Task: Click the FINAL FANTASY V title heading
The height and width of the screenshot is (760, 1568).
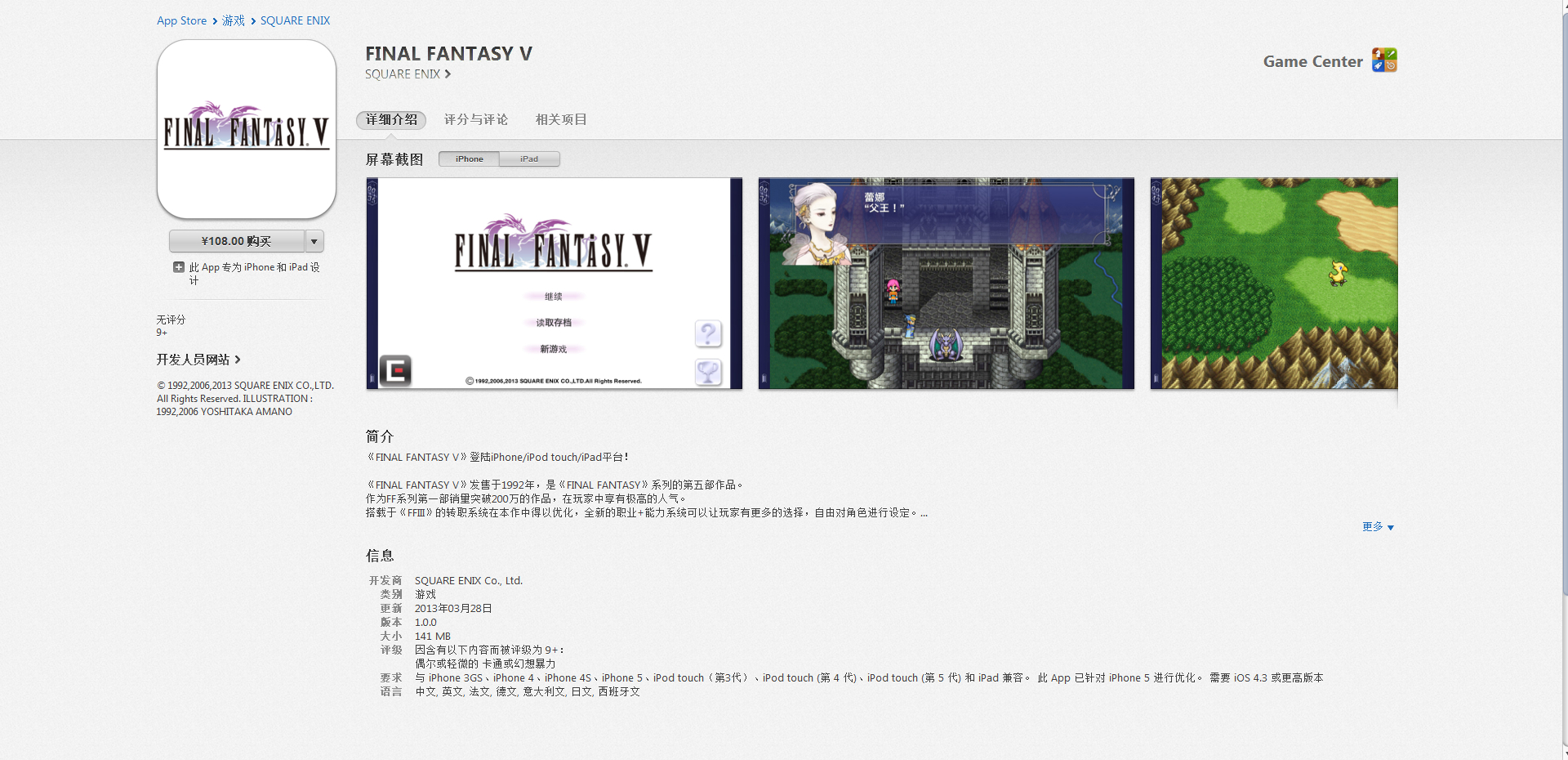Action: point(448,54)
